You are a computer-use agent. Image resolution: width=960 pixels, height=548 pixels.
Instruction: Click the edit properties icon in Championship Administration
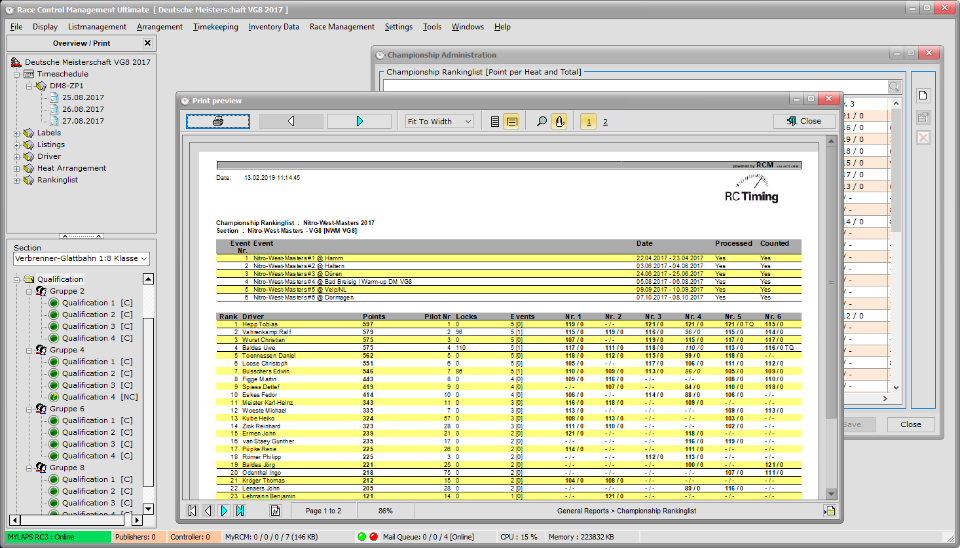(923, 116)
